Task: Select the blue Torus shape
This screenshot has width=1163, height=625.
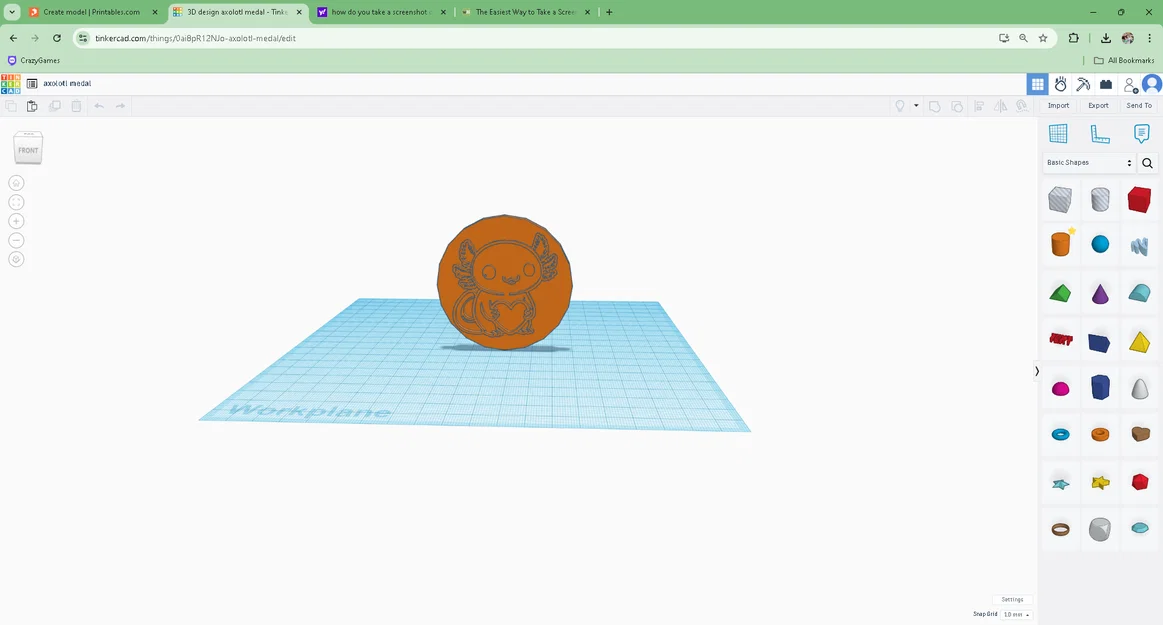Action: coord(1061,434)
